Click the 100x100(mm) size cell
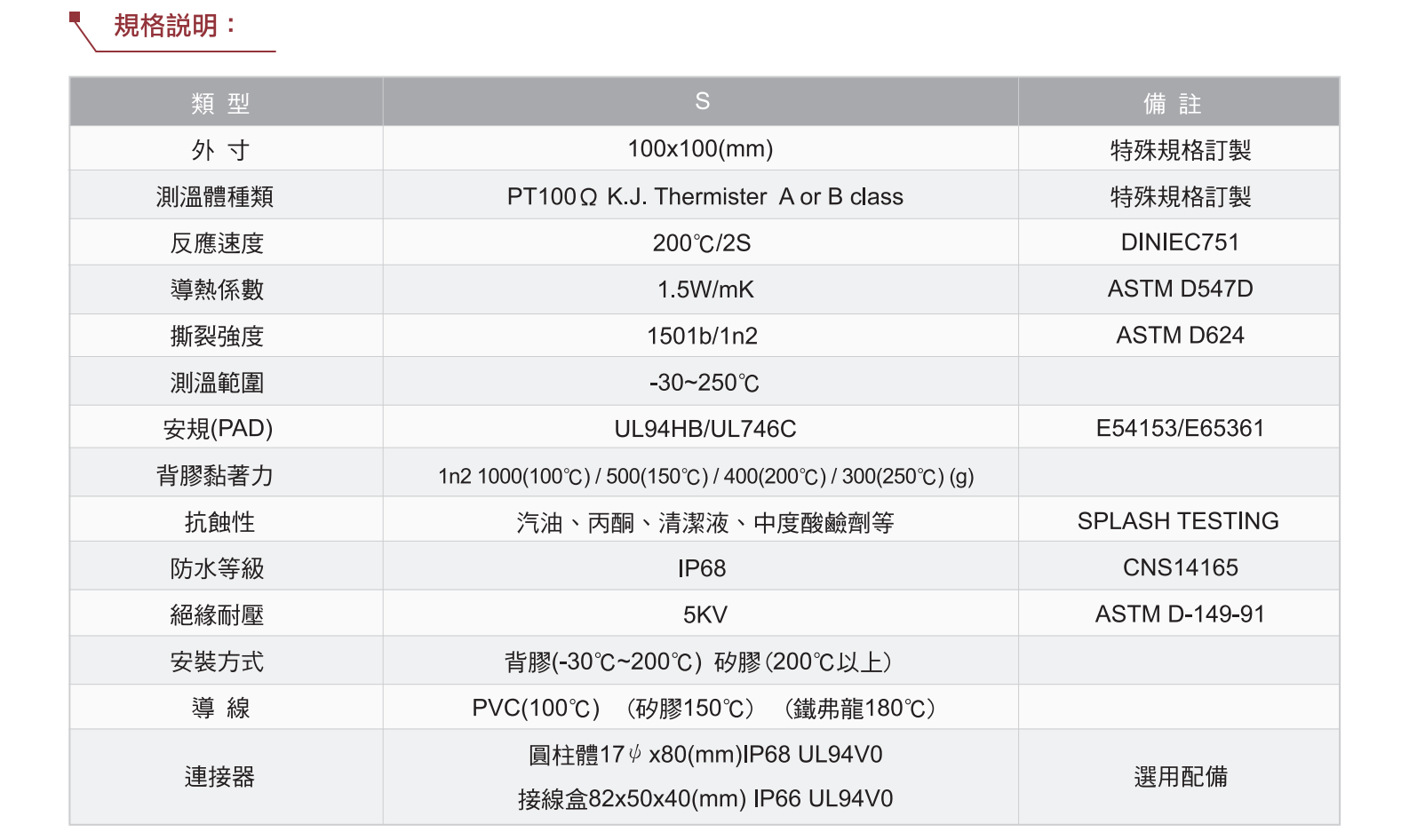The height and width of the screenshot is (840, 1409). pyautogui.click(x=700, y=149)
